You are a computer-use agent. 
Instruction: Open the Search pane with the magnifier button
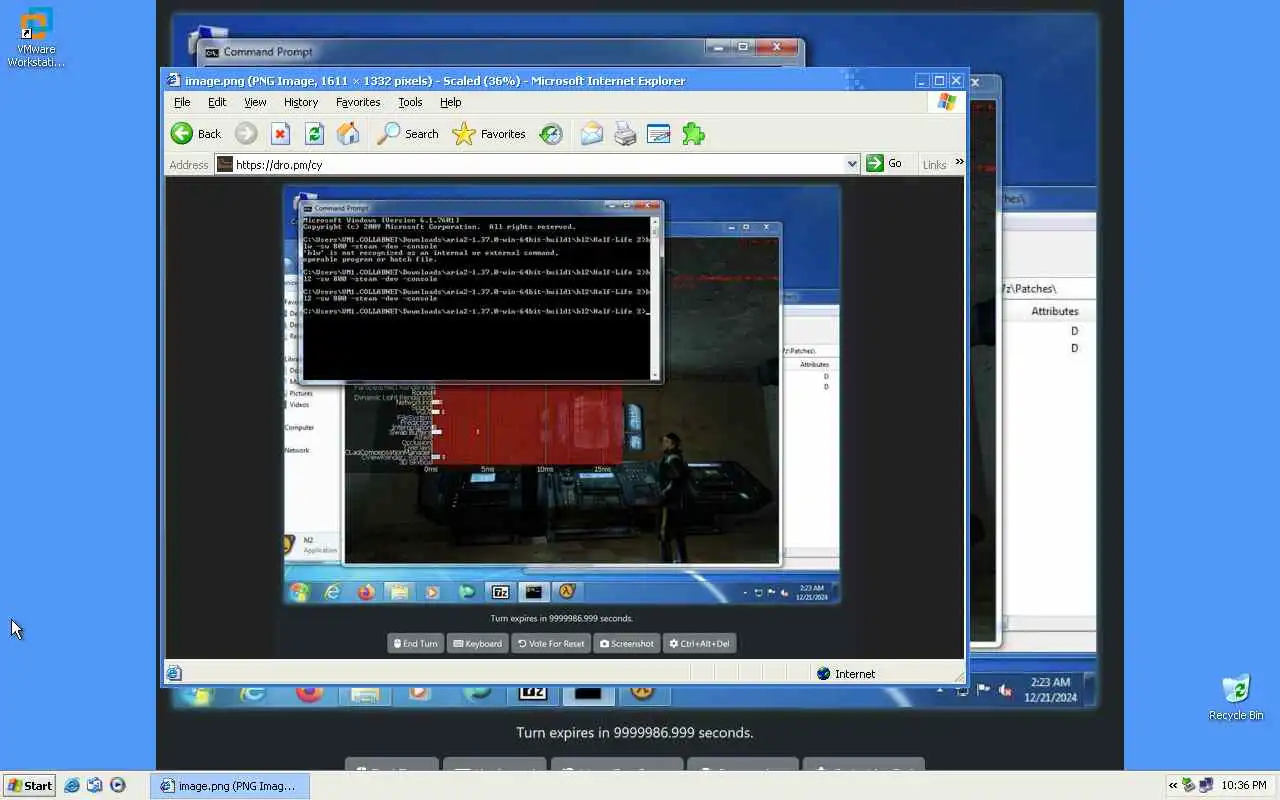click(407, 134)
